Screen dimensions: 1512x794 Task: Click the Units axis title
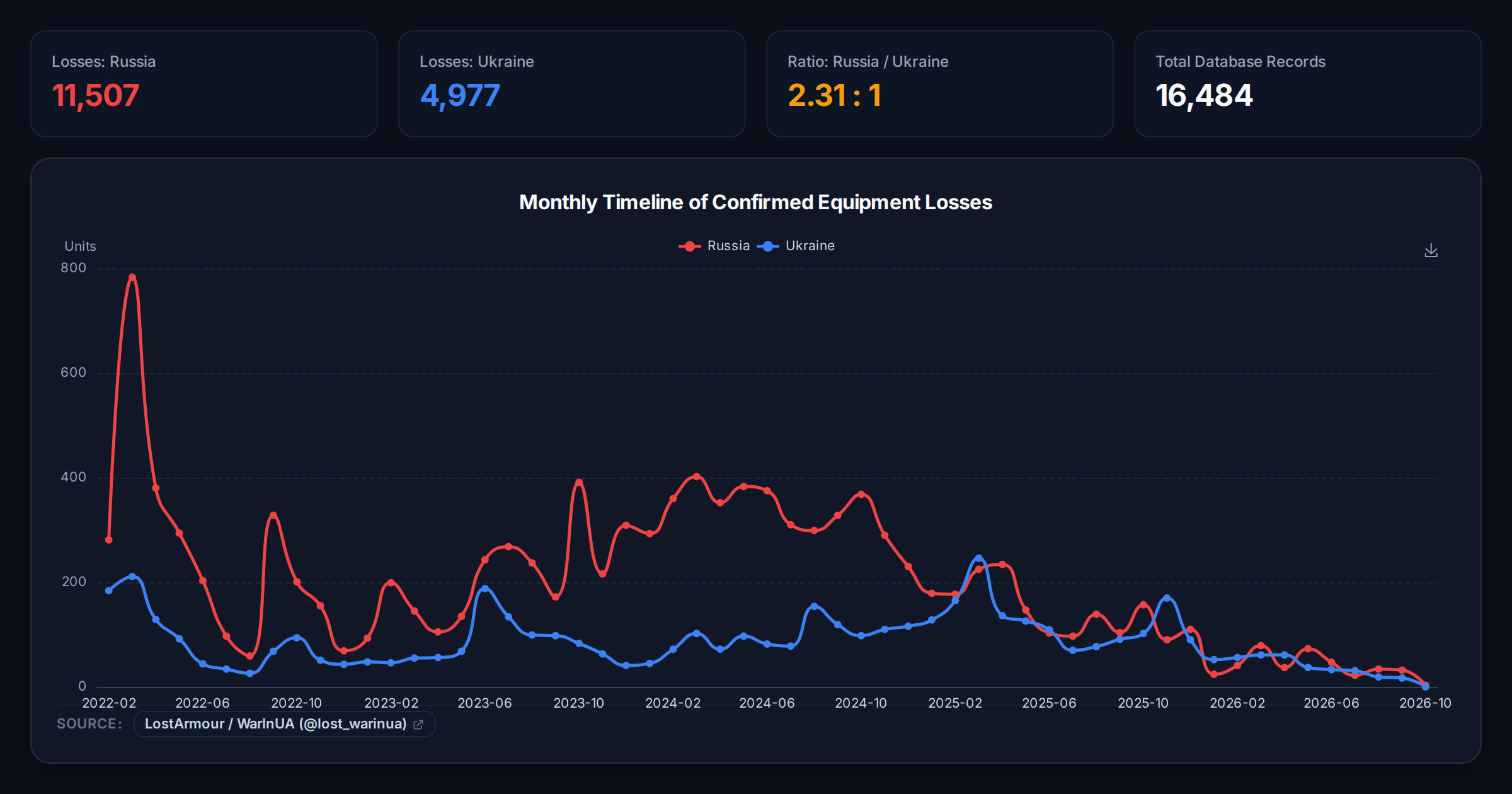click(x=81, y=246)
